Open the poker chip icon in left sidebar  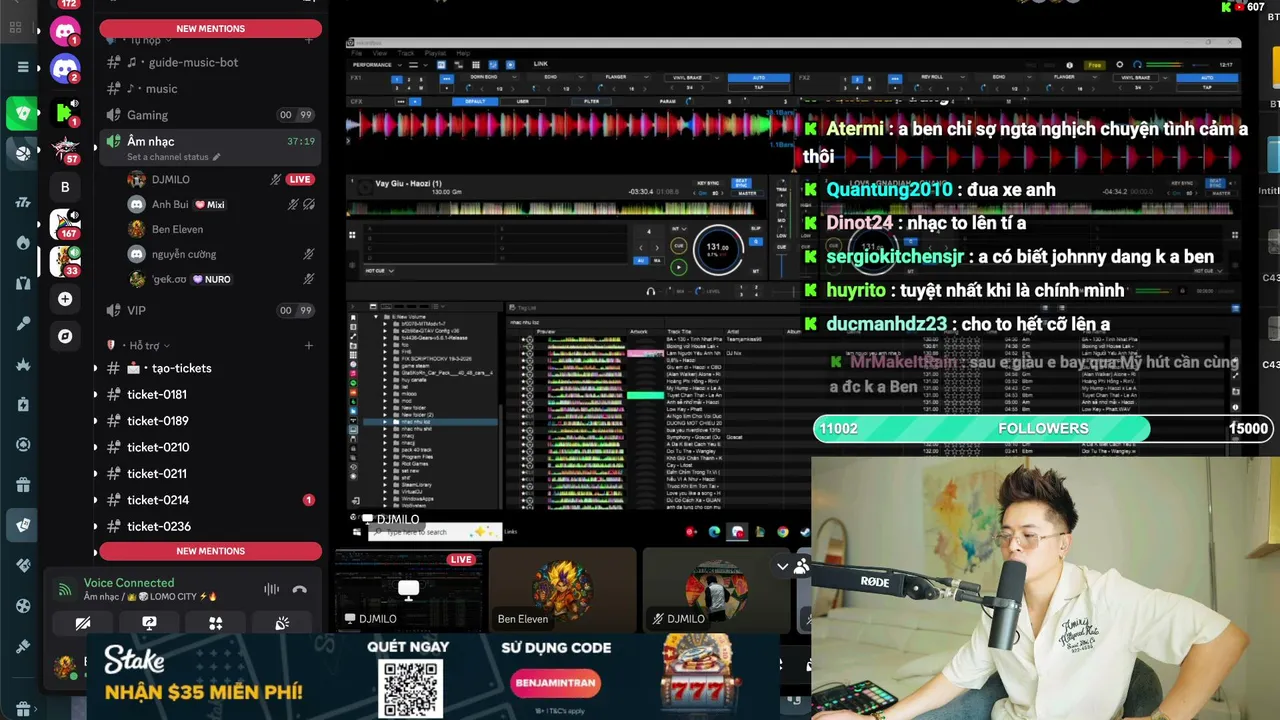click(x=23, y=444)
